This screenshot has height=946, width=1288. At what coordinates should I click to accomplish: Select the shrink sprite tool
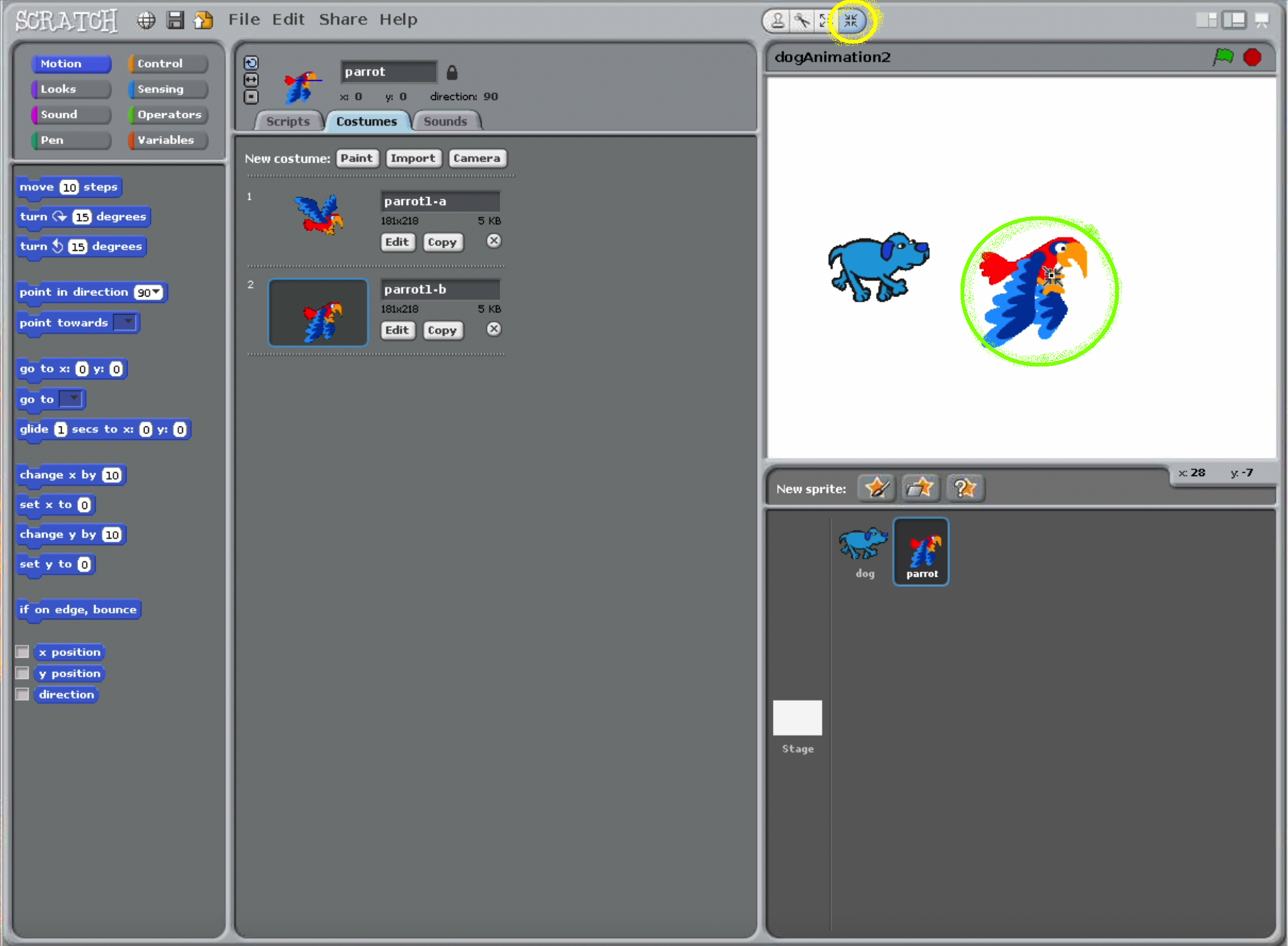point(850,21)
